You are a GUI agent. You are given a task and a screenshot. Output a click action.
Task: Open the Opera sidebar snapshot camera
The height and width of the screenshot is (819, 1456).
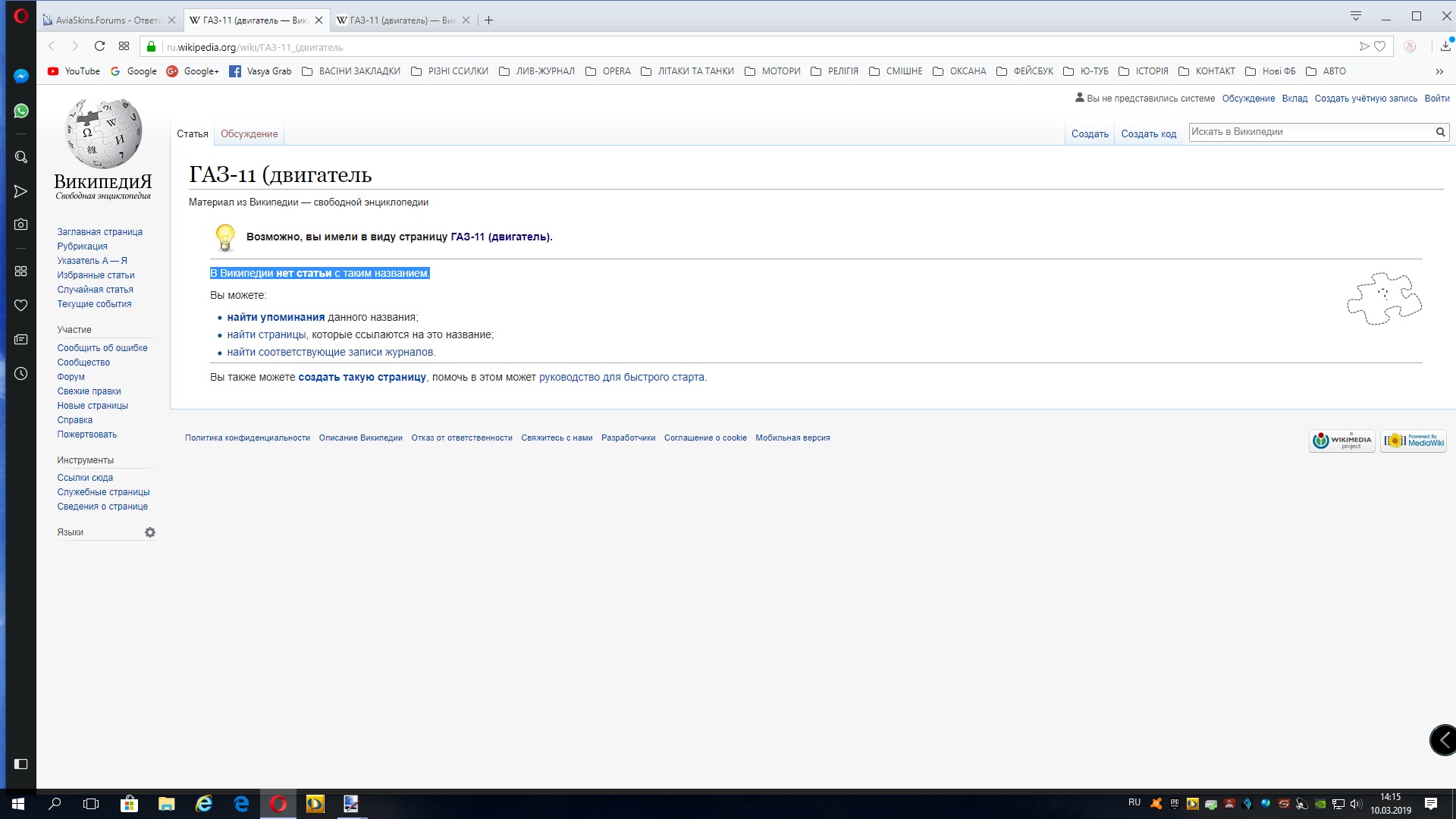pos(21,224)
